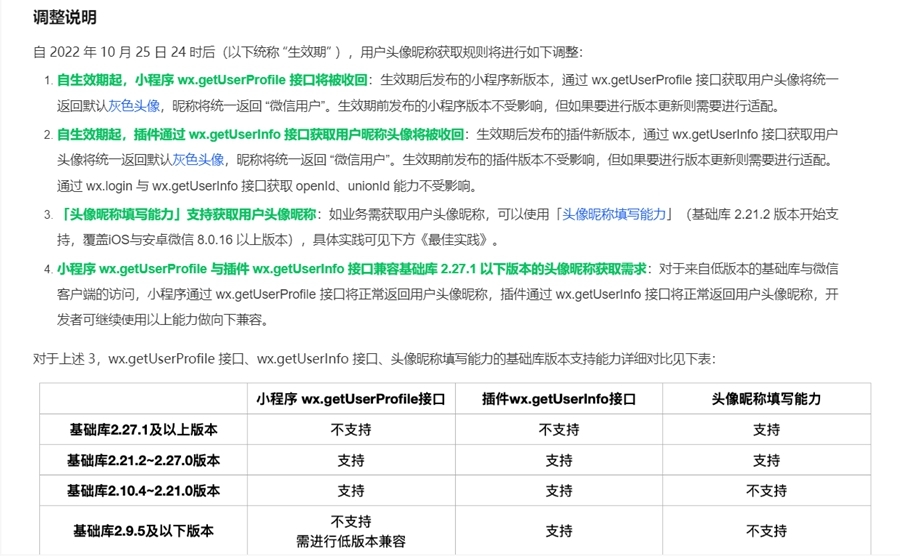Click the sentence starting 自 2022 年 10 月 25 日
Viewport: 900px width, 556px height.
click(308, 52)
